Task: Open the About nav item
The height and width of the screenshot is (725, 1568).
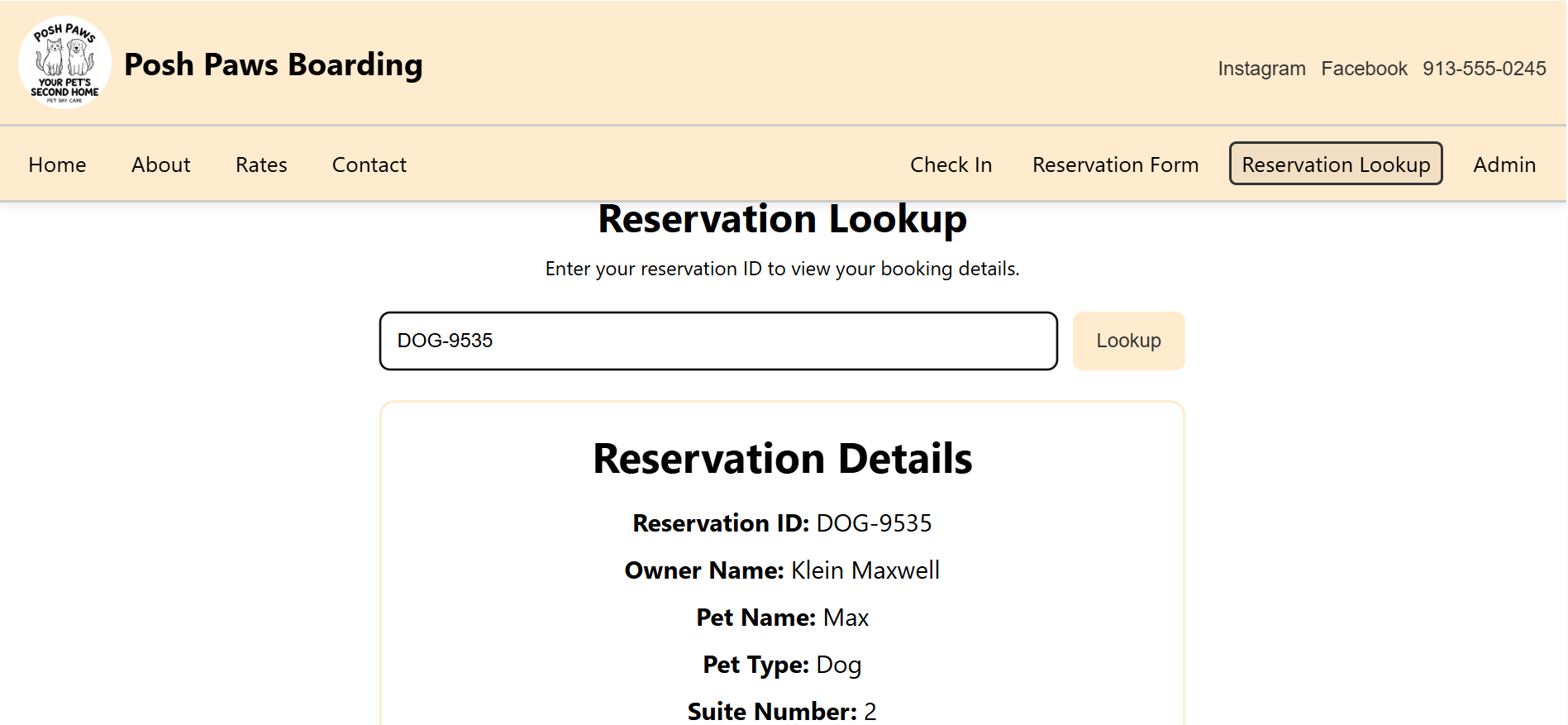Action: [x=160, y=165]
